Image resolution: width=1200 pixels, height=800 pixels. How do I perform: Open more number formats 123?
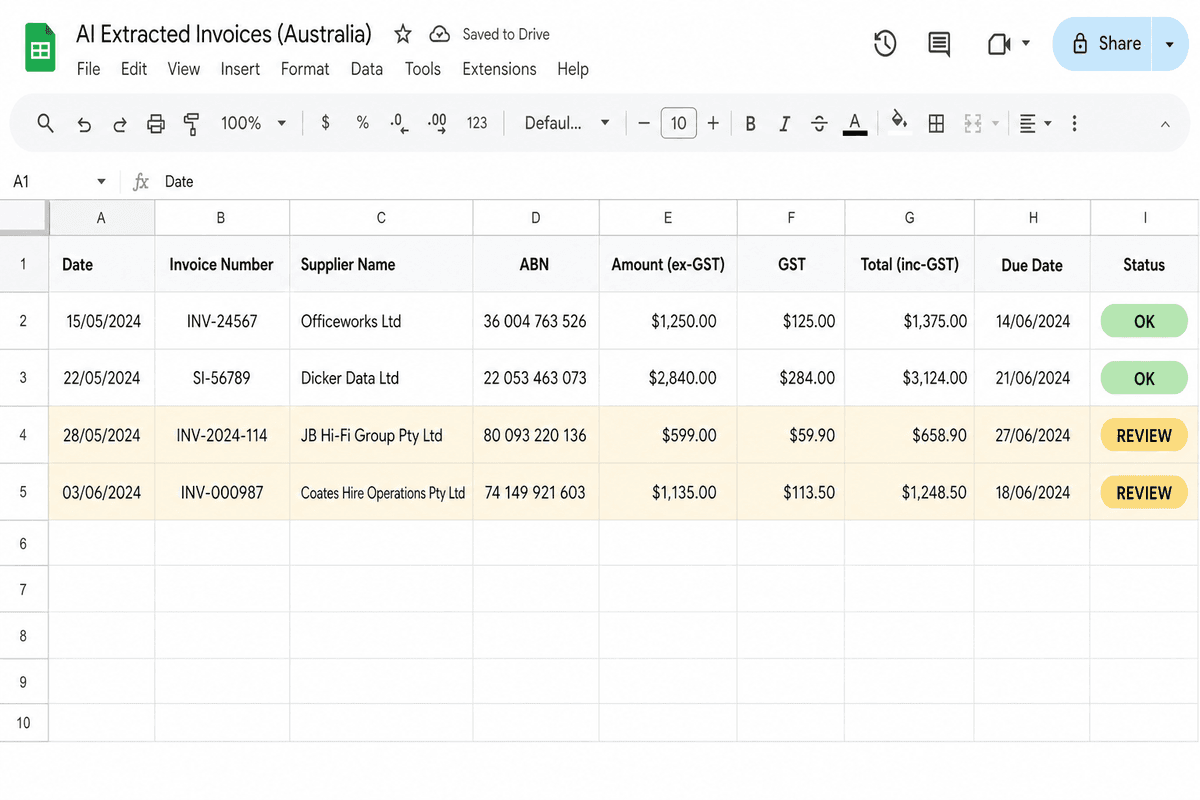pyautogui.click(x=477, y=123)
